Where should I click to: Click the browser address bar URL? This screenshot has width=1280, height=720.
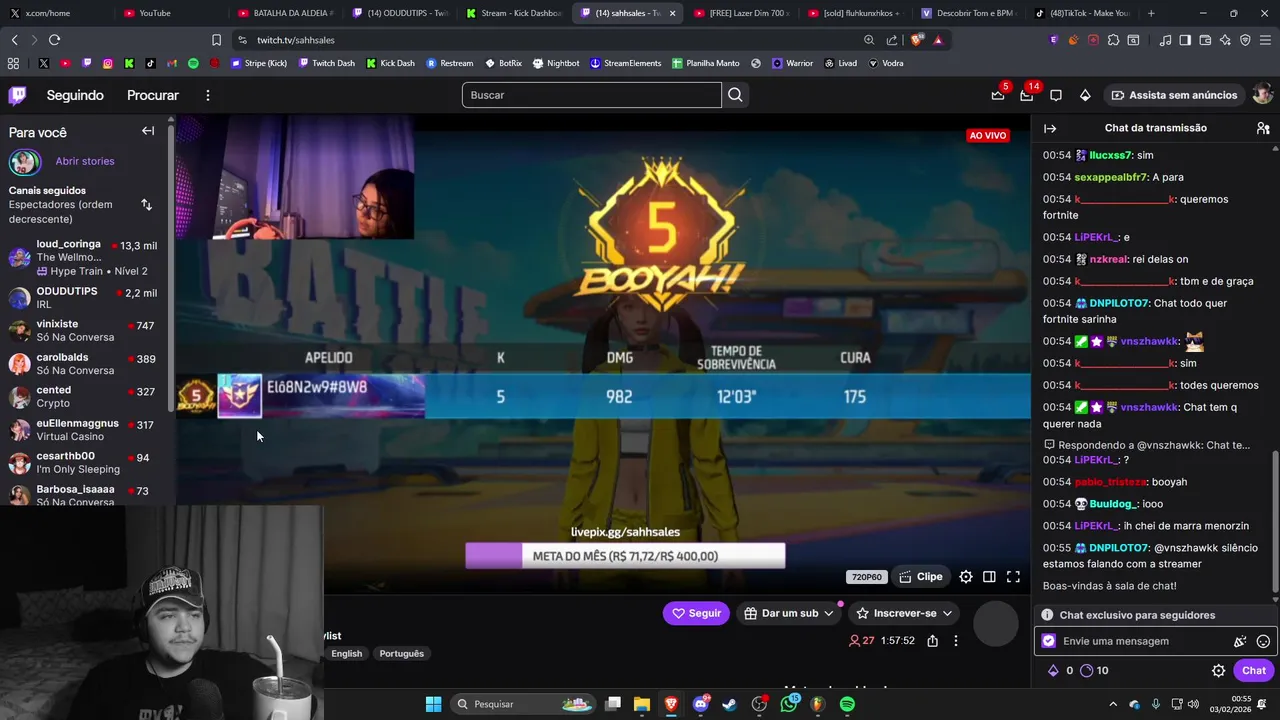click(296, 40)
